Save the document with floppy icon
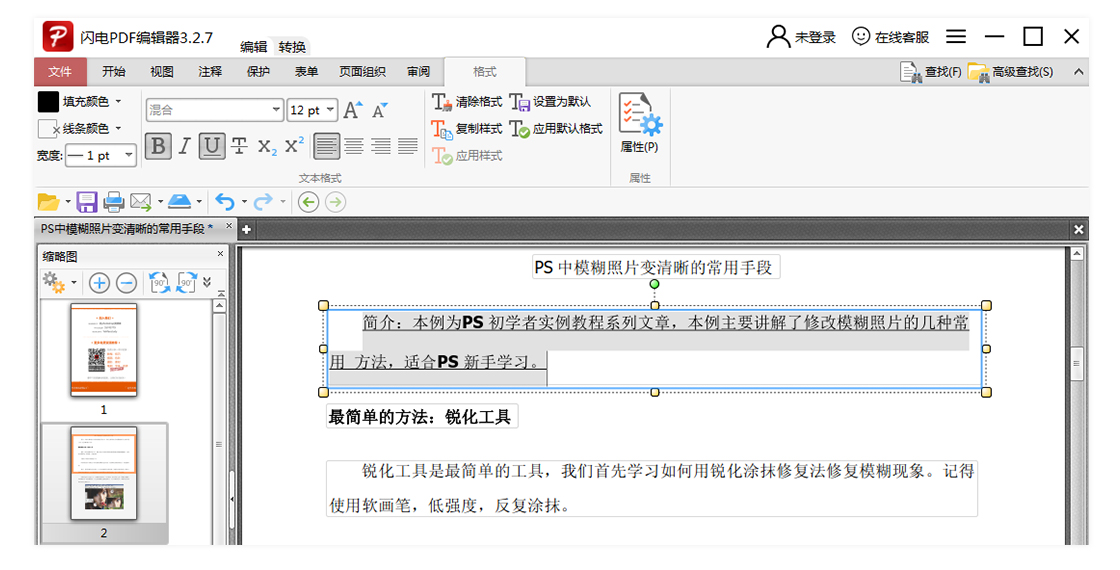Screen dimensions: 1120x570 click(86, 202)
